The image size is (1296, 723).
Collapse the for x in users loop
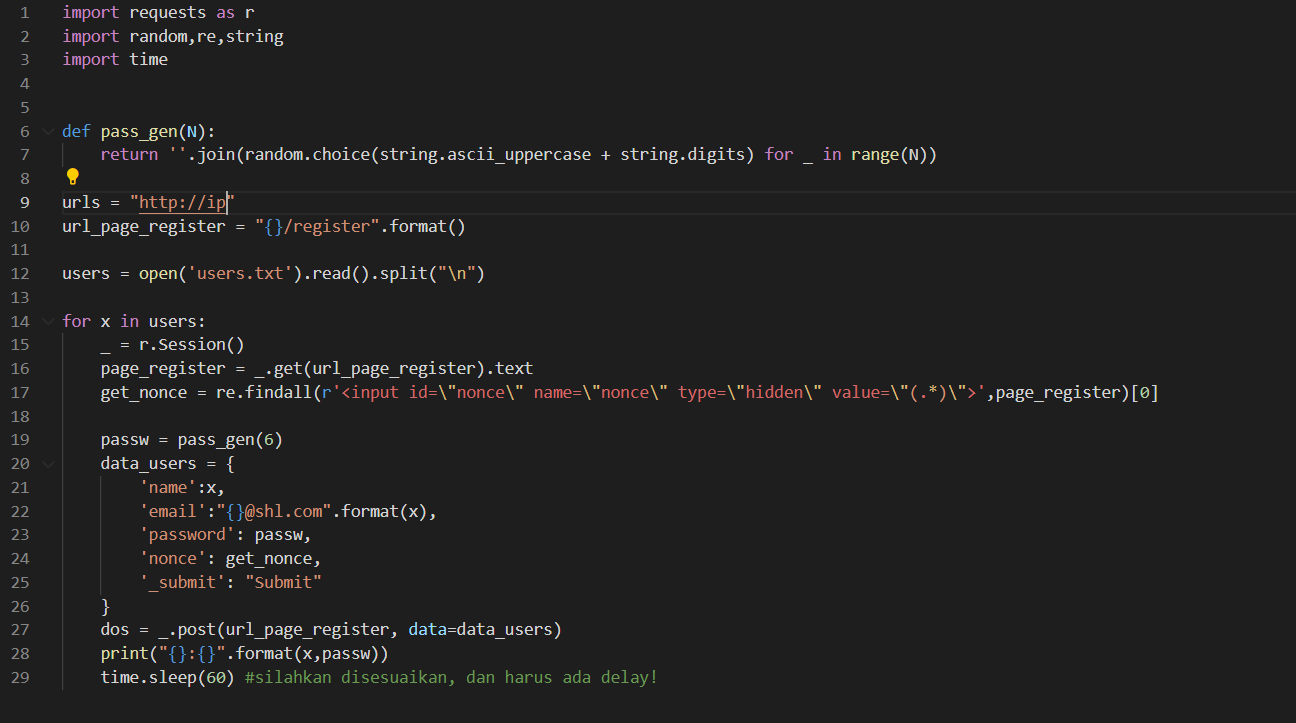click(48, 321)
